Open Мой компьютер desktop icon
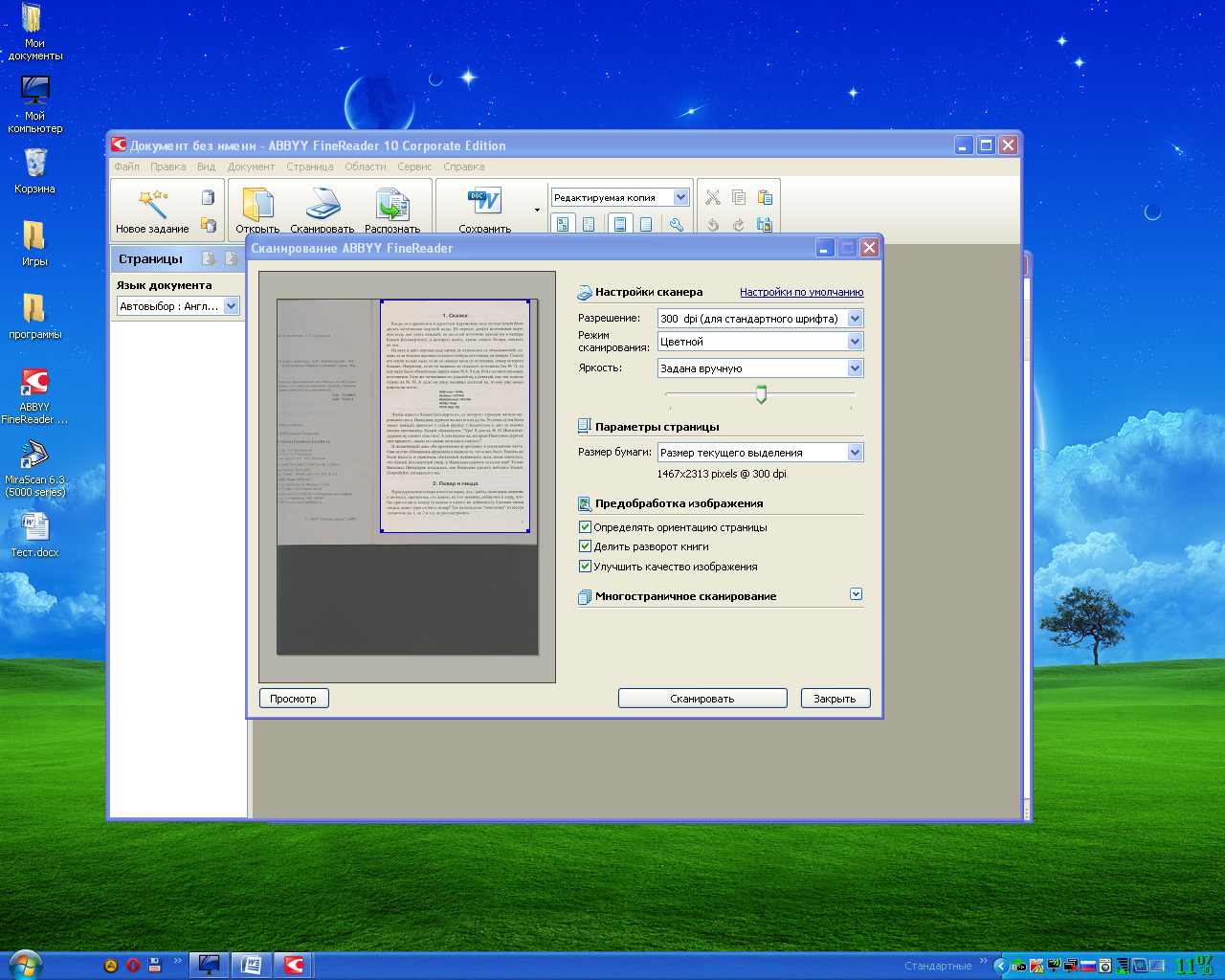1225x980 pixels. coord(34,103)
